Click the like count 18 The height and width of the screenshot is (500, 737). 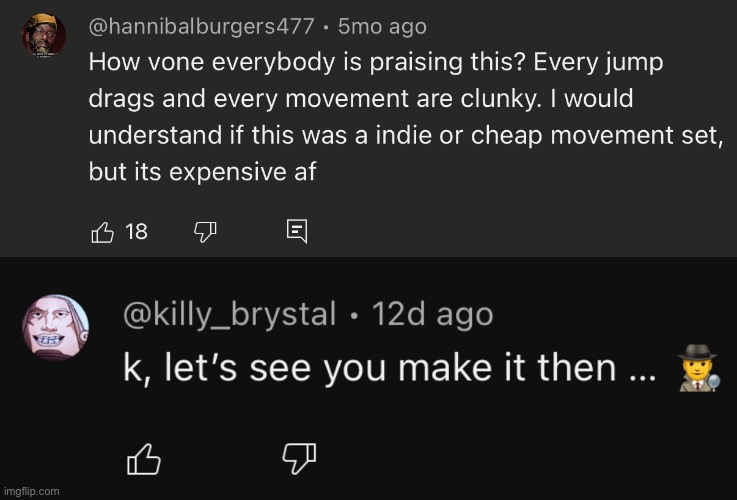[137, 232]
